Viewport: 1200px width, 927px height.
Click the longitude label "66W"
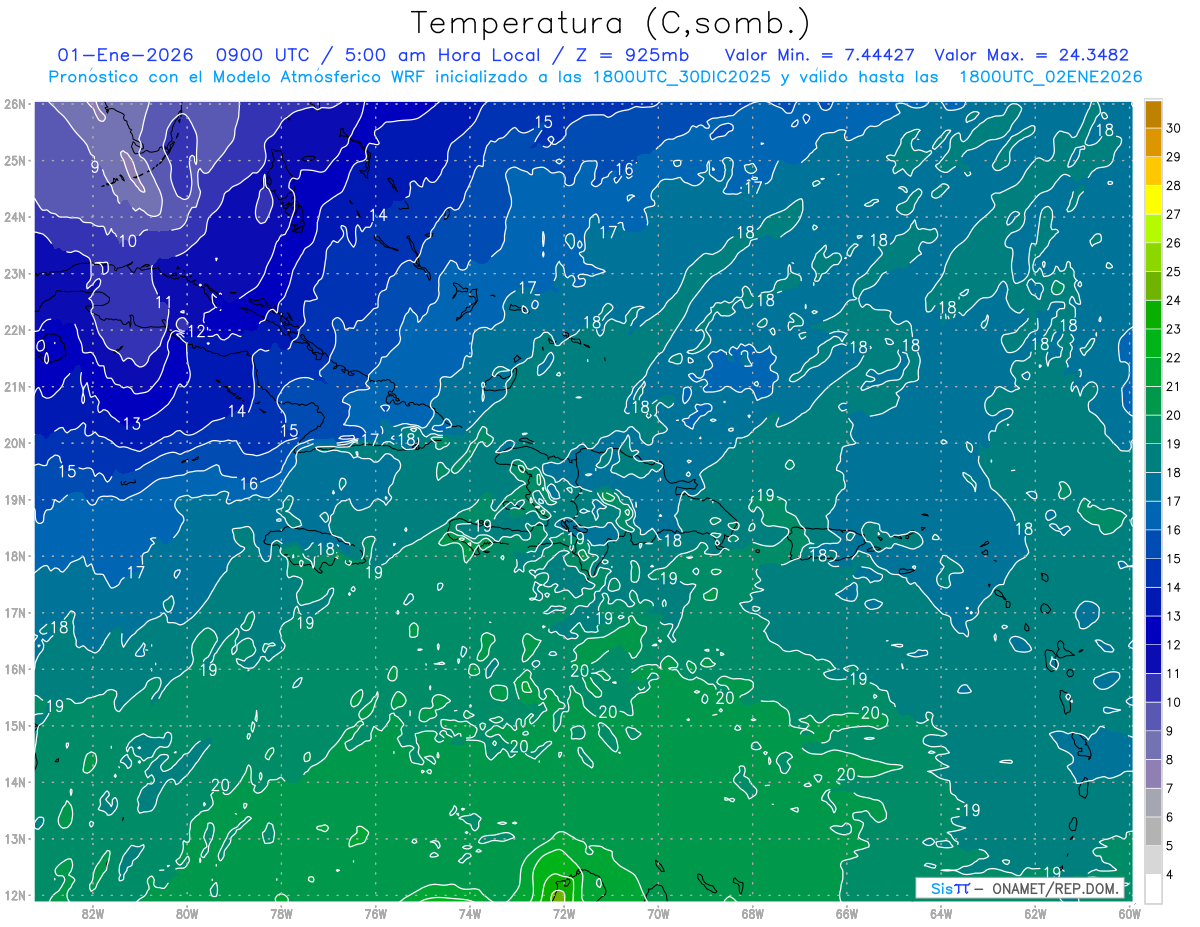click(x=846, y=913)
